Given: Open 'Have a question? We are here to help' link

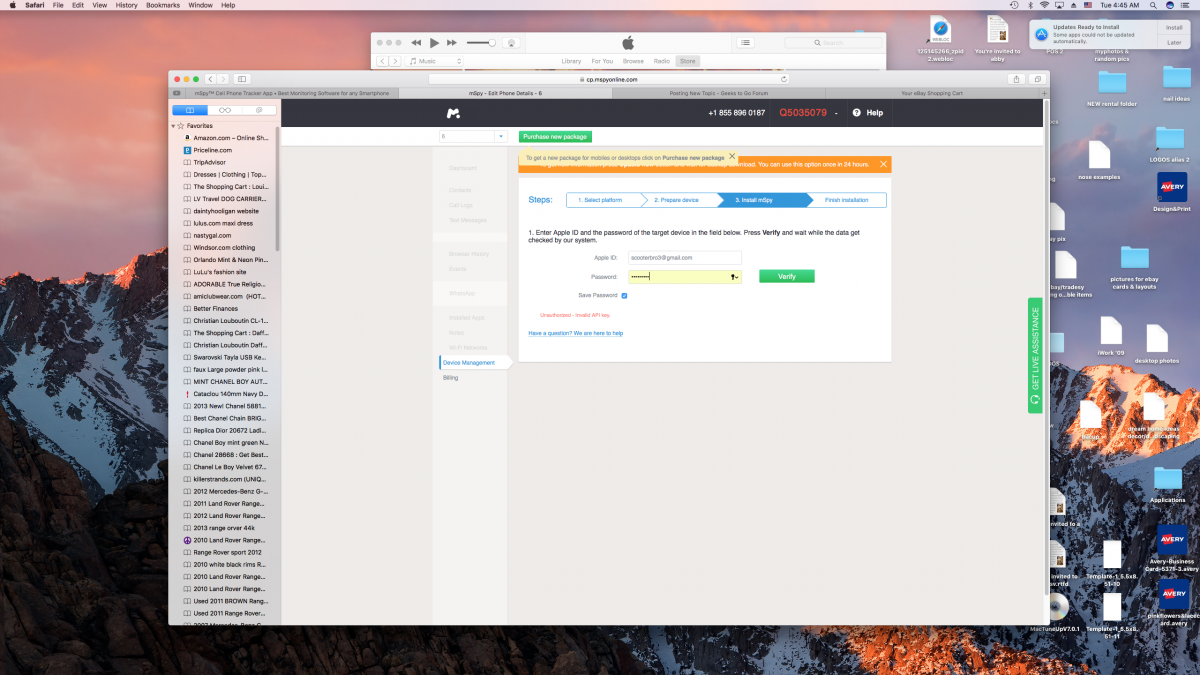Looking at the screenshot, I should click(x=576, y=333).
